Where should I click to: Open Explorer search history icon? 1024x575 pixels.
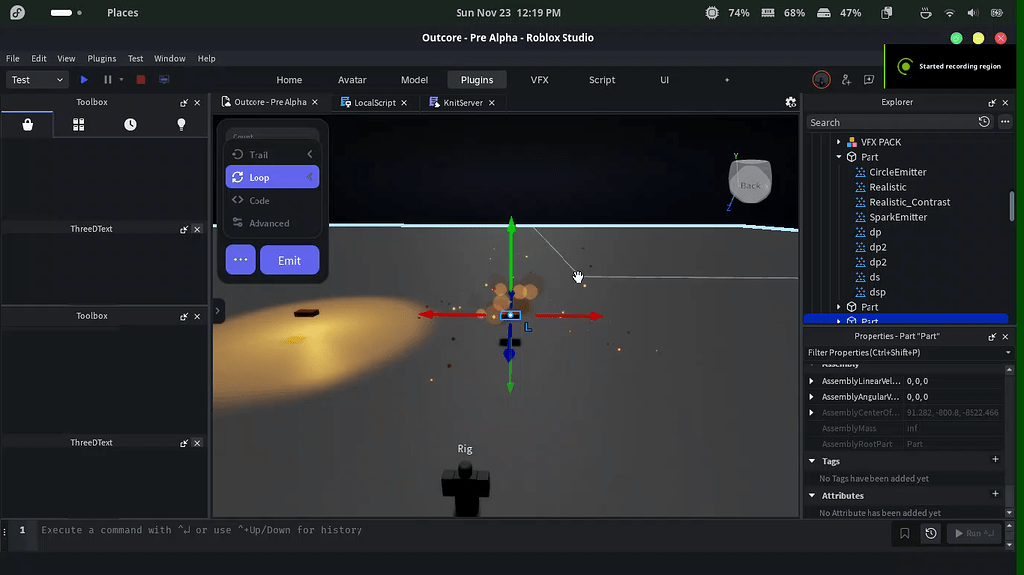(x=984, y=122)
